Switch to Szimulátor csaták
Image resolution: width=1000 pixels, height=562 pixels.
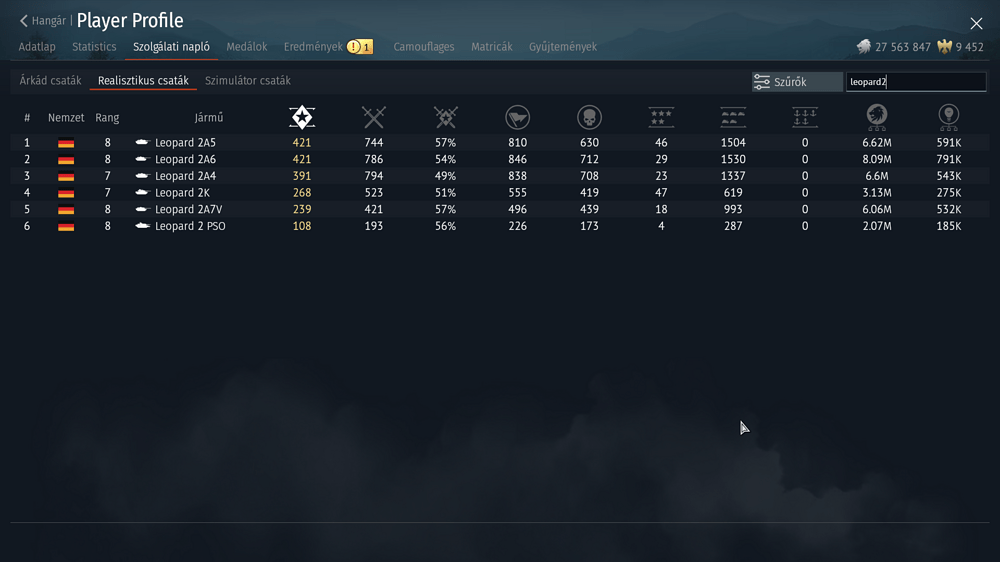point(247,80)
